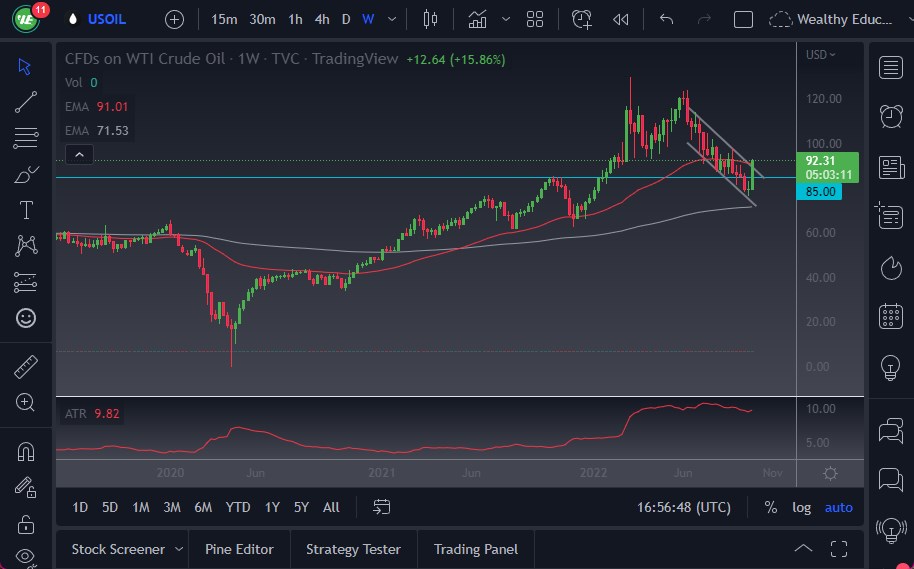The width and height of the screenshot is (914, 569).
Task: Switch to the Strategy Tester tab
Action: [x=353, y=549]
